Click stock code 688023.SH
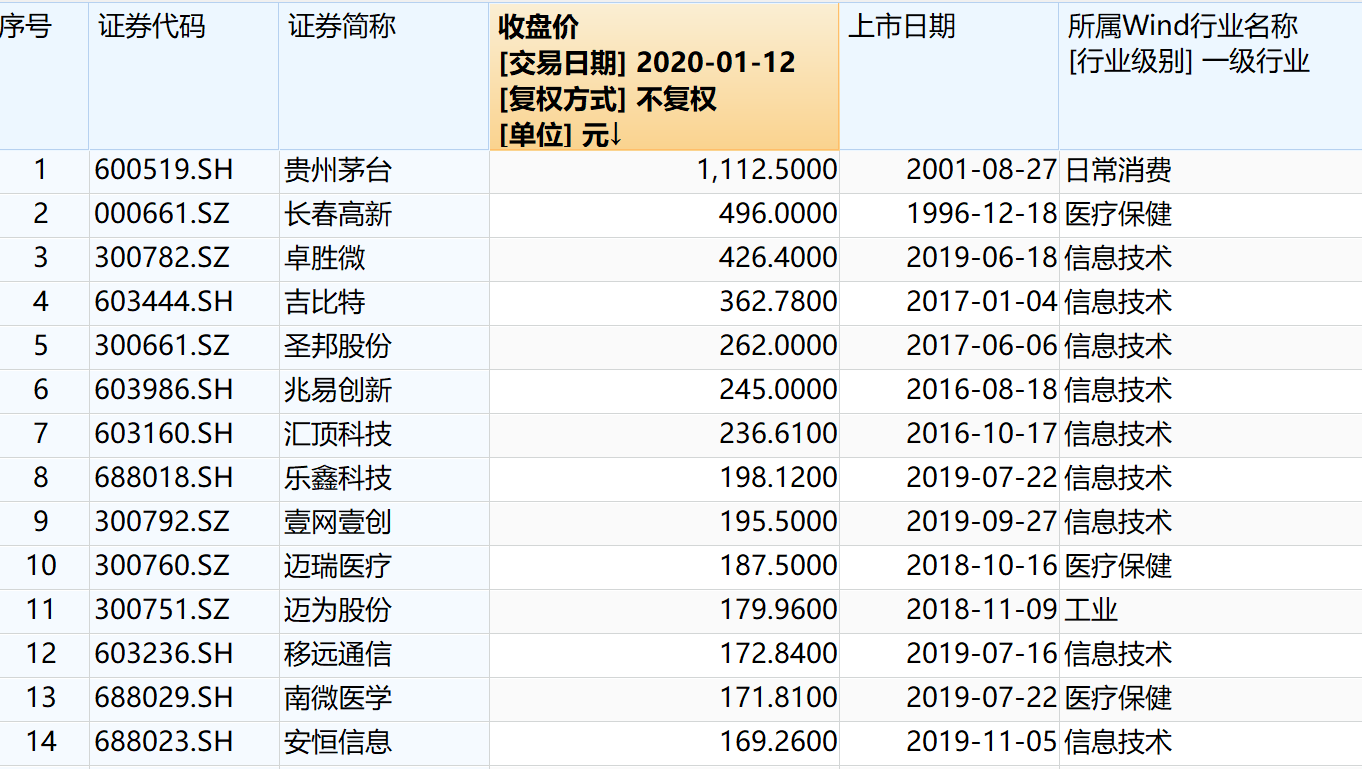Screen dimensions: 1362x769 click(x=164, y=742)
